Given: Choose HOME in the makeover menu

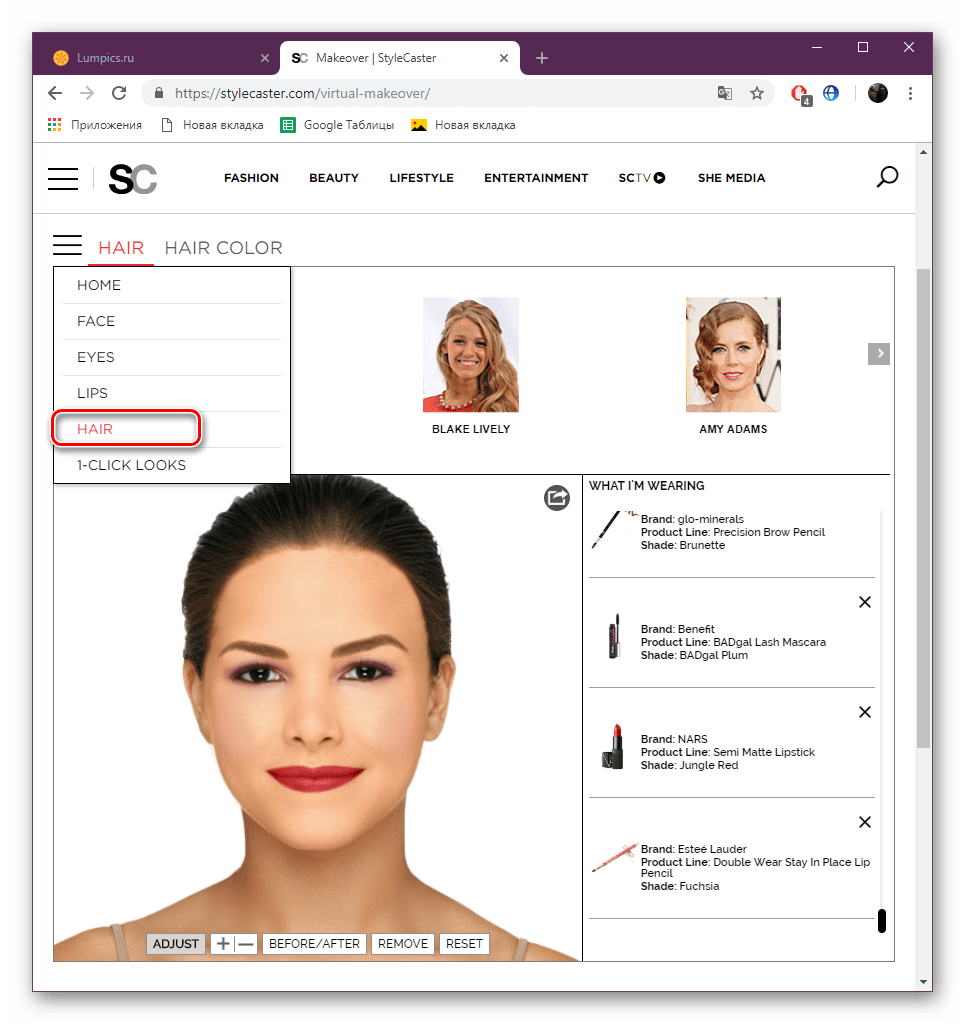Looking at the screenshot, I should pos(172,285).
